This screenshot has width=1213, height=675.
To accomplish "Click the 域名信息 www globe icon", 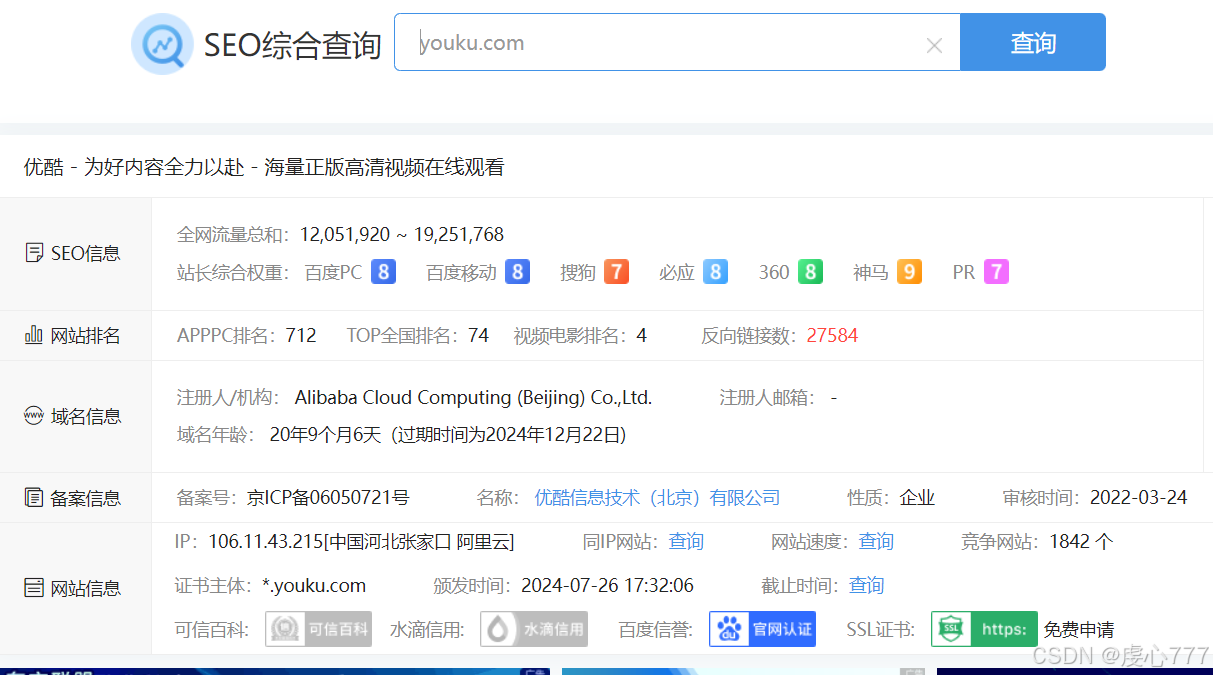I will point(34,416).
